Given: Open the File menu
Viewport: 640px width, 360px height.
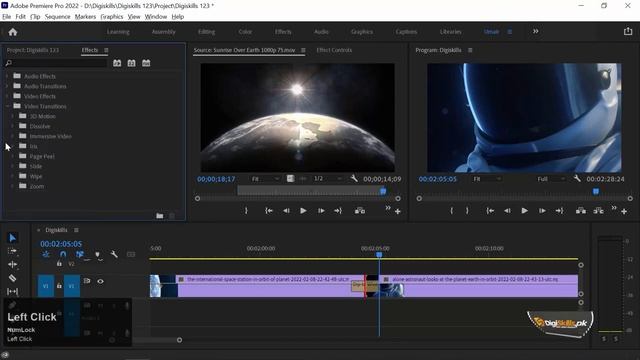Looking at the screenshot, I should (x=7, y=17).
